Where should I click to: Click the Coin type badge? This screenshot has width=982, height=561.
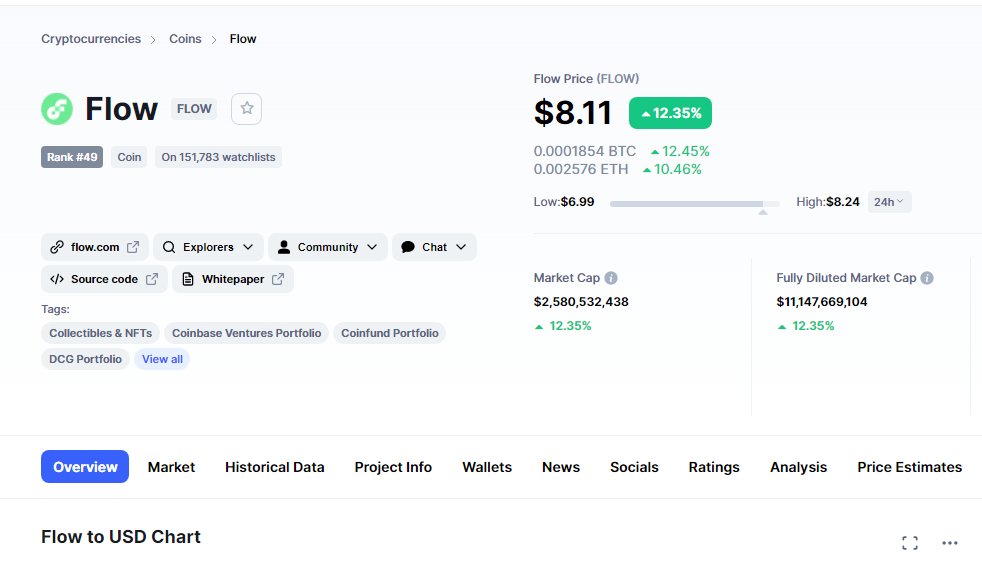pos(129,157)
